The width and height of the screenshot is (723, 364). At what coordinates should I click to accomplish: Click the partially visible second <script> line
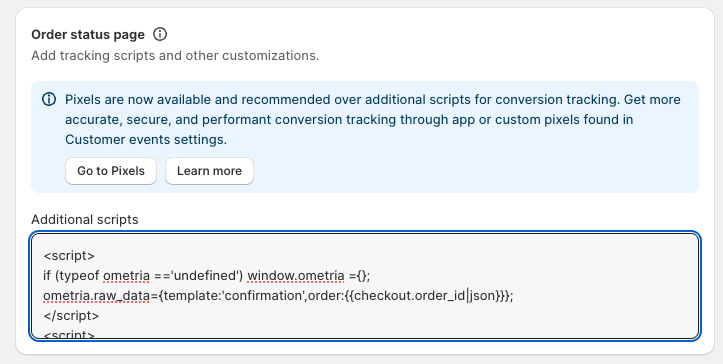point(69,334)
